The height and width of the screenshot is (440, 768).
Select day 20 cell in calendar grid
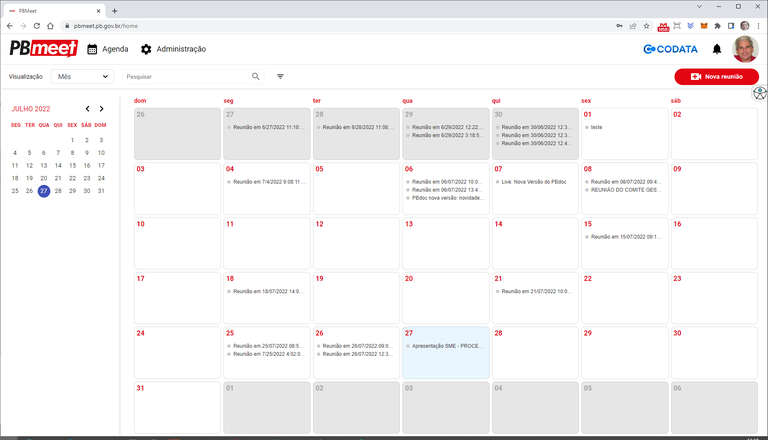446,298
